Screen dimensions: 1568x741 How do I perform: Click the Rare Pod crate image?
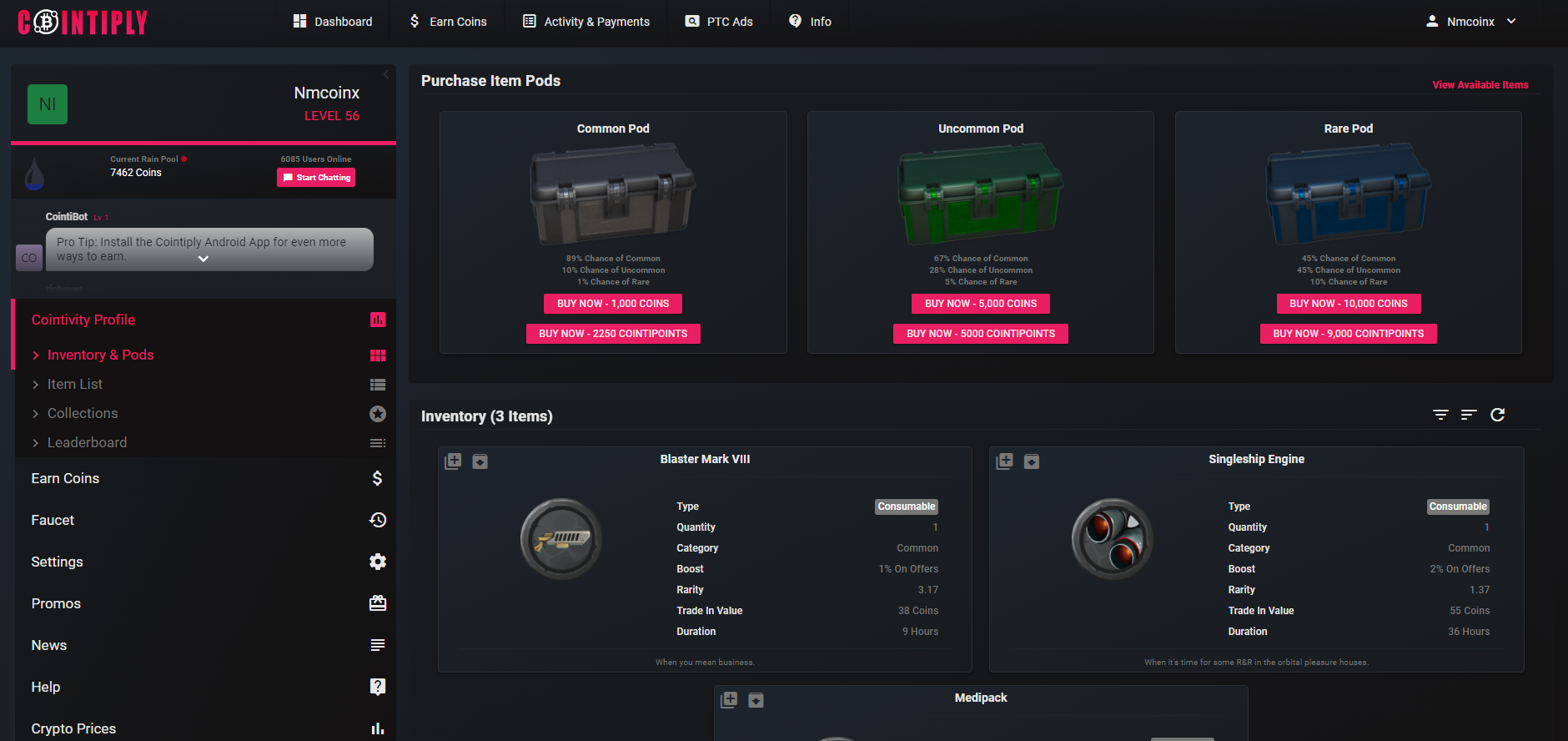[1349, 194]
